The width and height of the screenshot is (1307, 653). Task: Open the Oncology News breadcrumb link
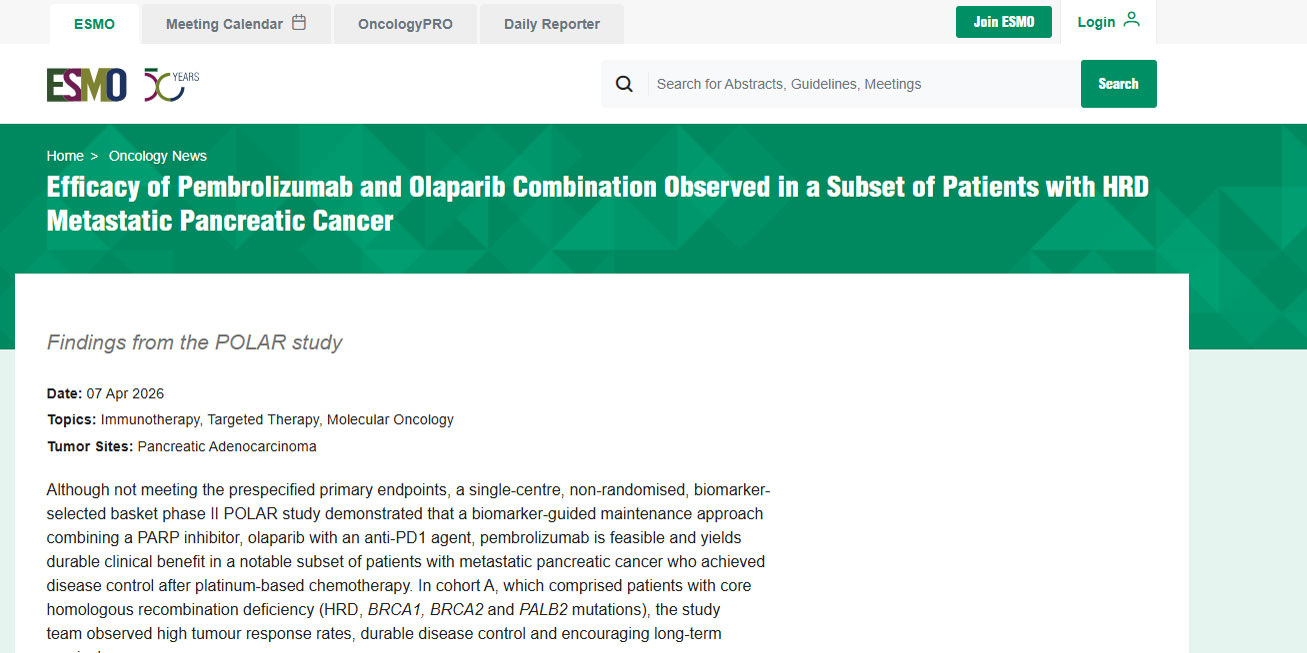pyautogui.click(x=158, y=156)
